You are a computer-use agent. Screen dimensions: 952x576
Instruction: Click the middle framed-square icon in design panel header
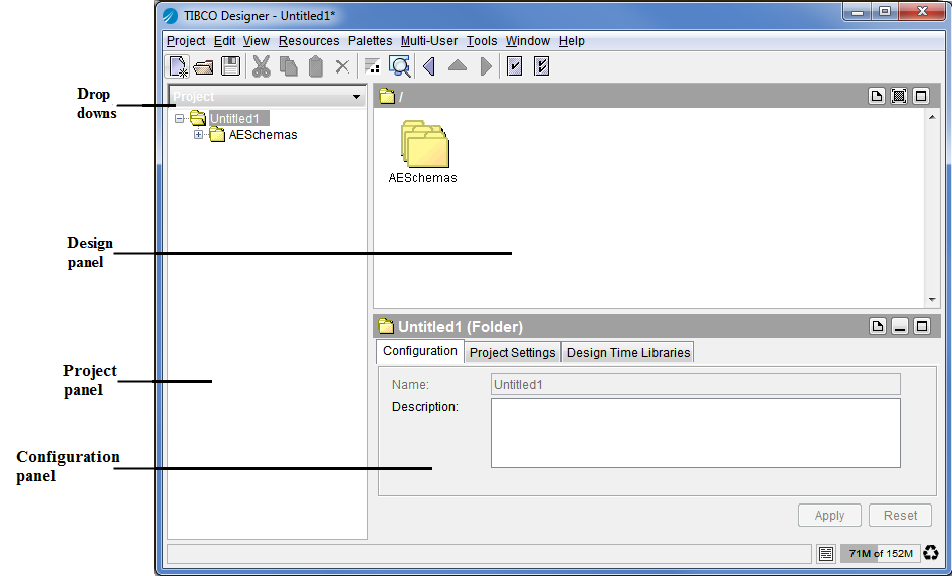899,96
